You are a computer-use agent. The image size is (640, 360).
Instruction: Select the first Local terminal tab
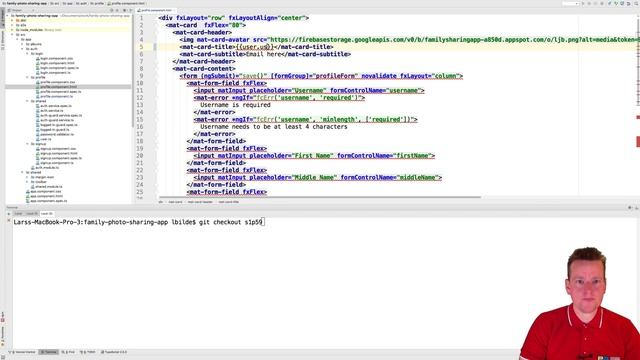(x=18, y=213)
